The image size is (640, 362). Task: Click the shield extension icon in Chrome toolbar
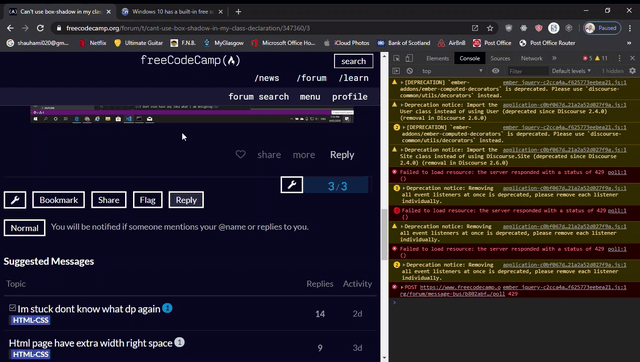point(509,28)
